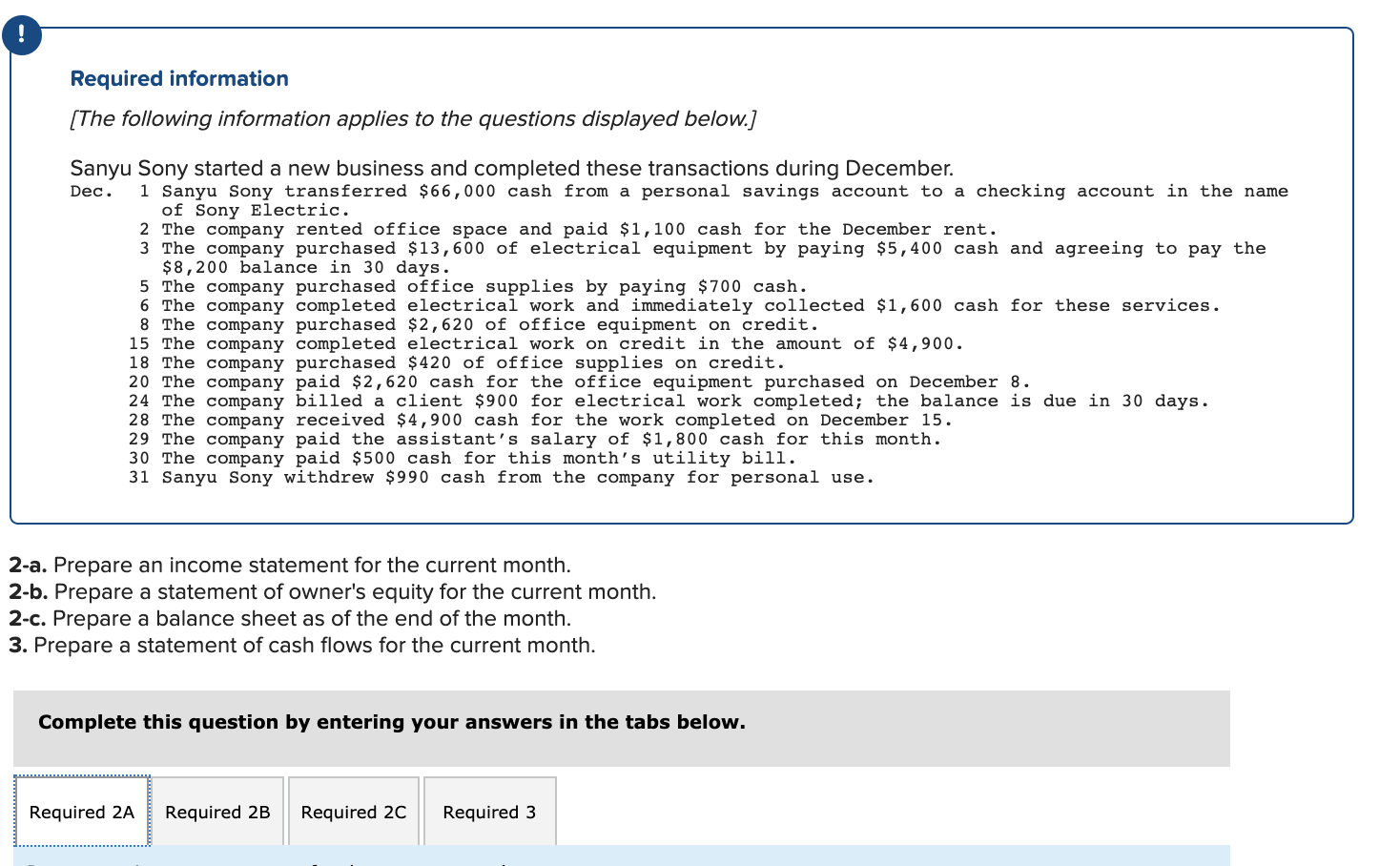The width and height of the screenshot is (1400, 866).
Task: Click the blue exclamation alert icon
Action: pos(21,35)
